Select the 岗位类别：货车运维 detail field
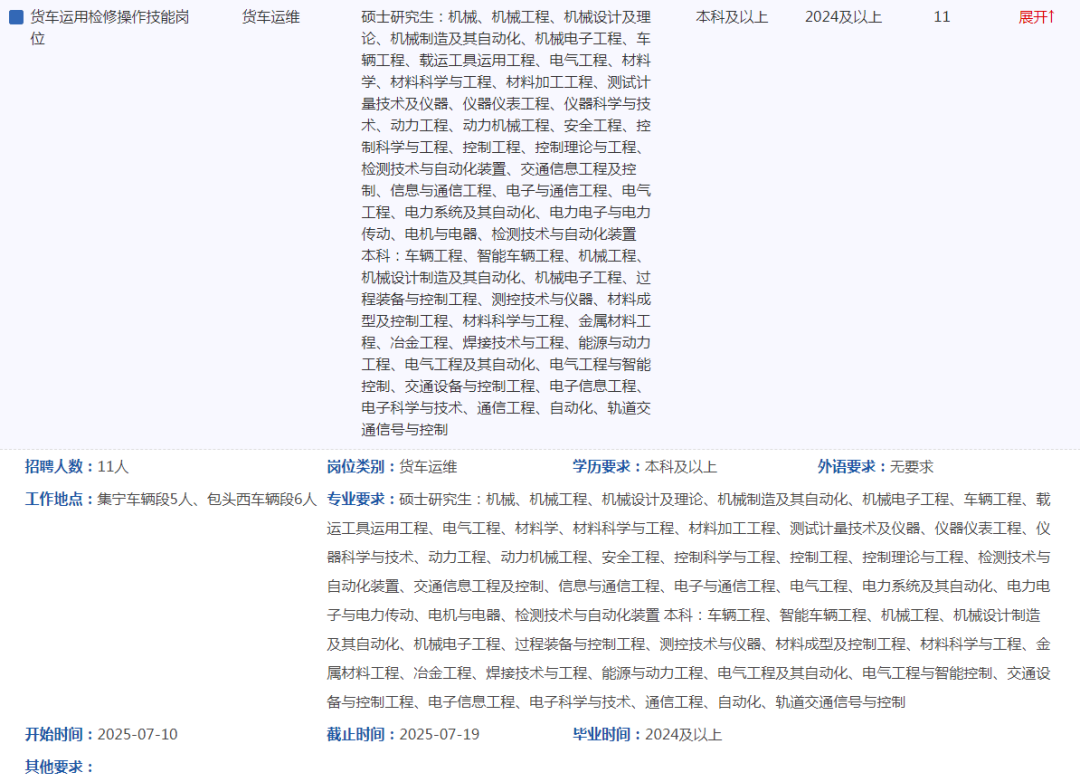Screen dimensions: 1080x782 [391, 466]
